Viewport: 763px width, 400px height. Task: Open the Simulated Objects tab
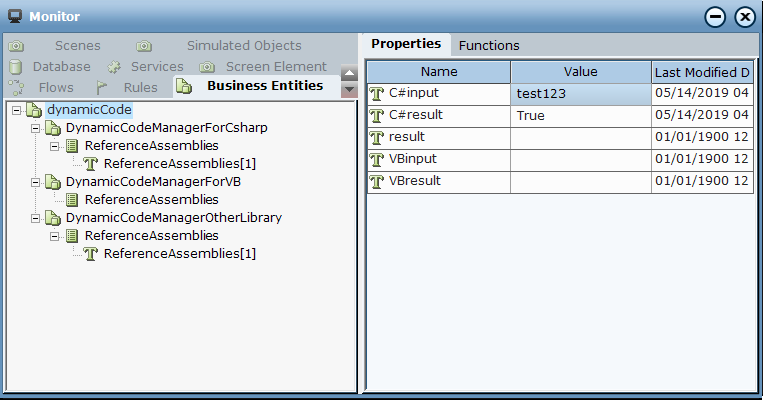pos(243,46)
